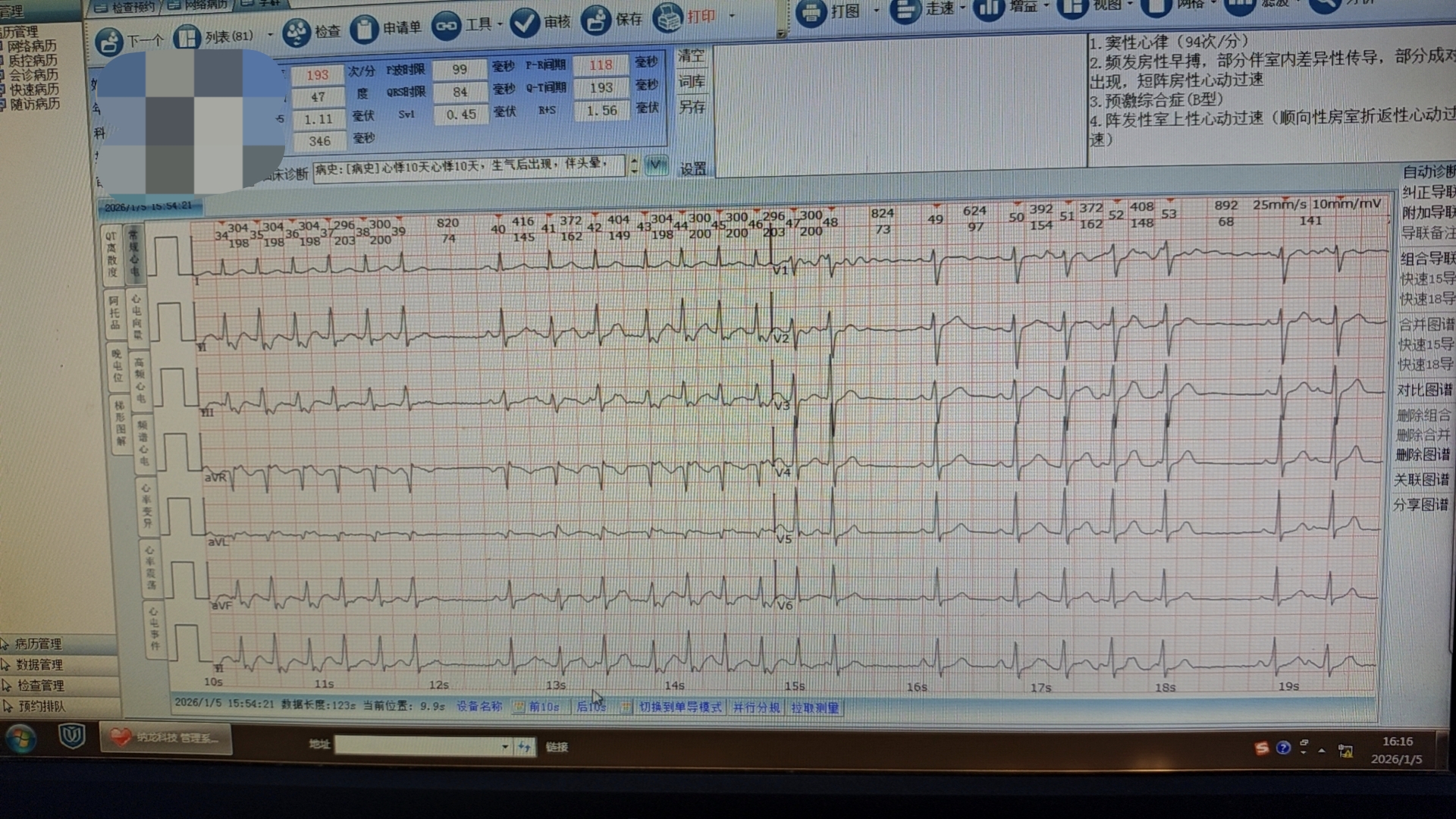
Task: Click the 打印 printer icon
Action: coord(667,18)
